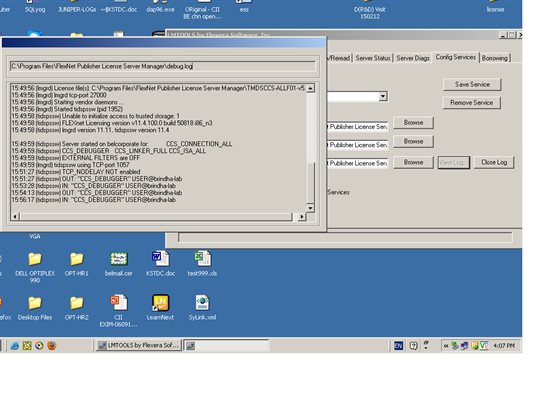Image resolution: width=550 pixels, height=412 pixels.
Task: Switch to the Borrowing tab
Action: click(x=495, y=58)
